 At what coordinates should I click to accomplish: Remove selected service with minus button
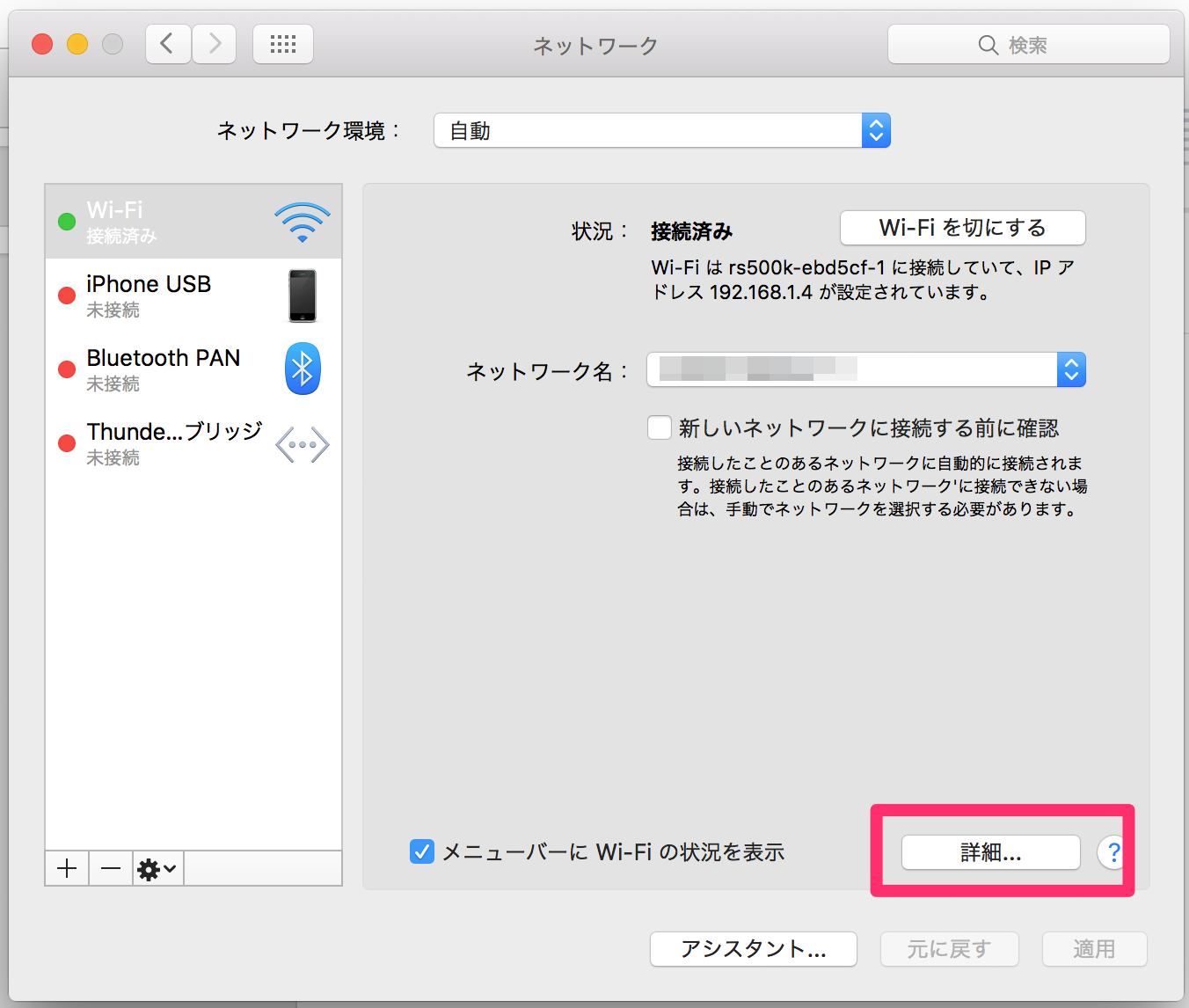111,869
